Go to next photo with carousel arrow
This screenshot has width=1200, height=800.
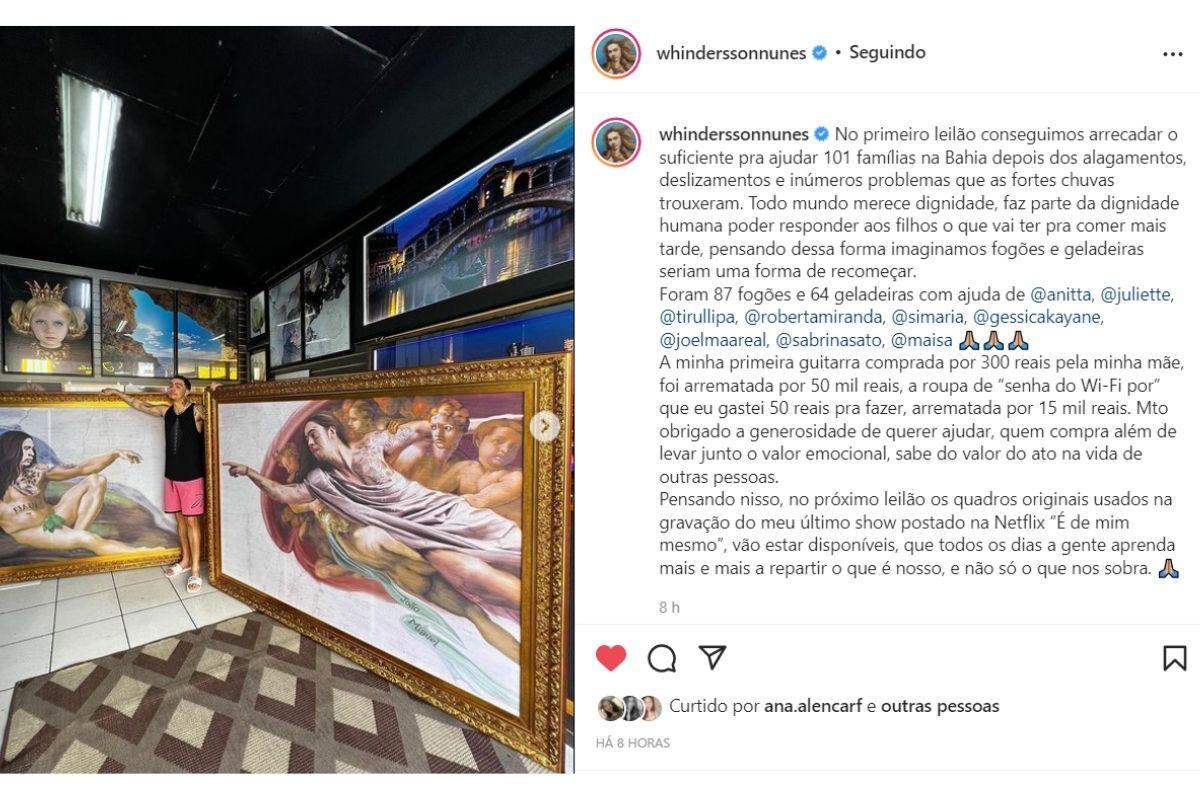(x=545, y=427)
